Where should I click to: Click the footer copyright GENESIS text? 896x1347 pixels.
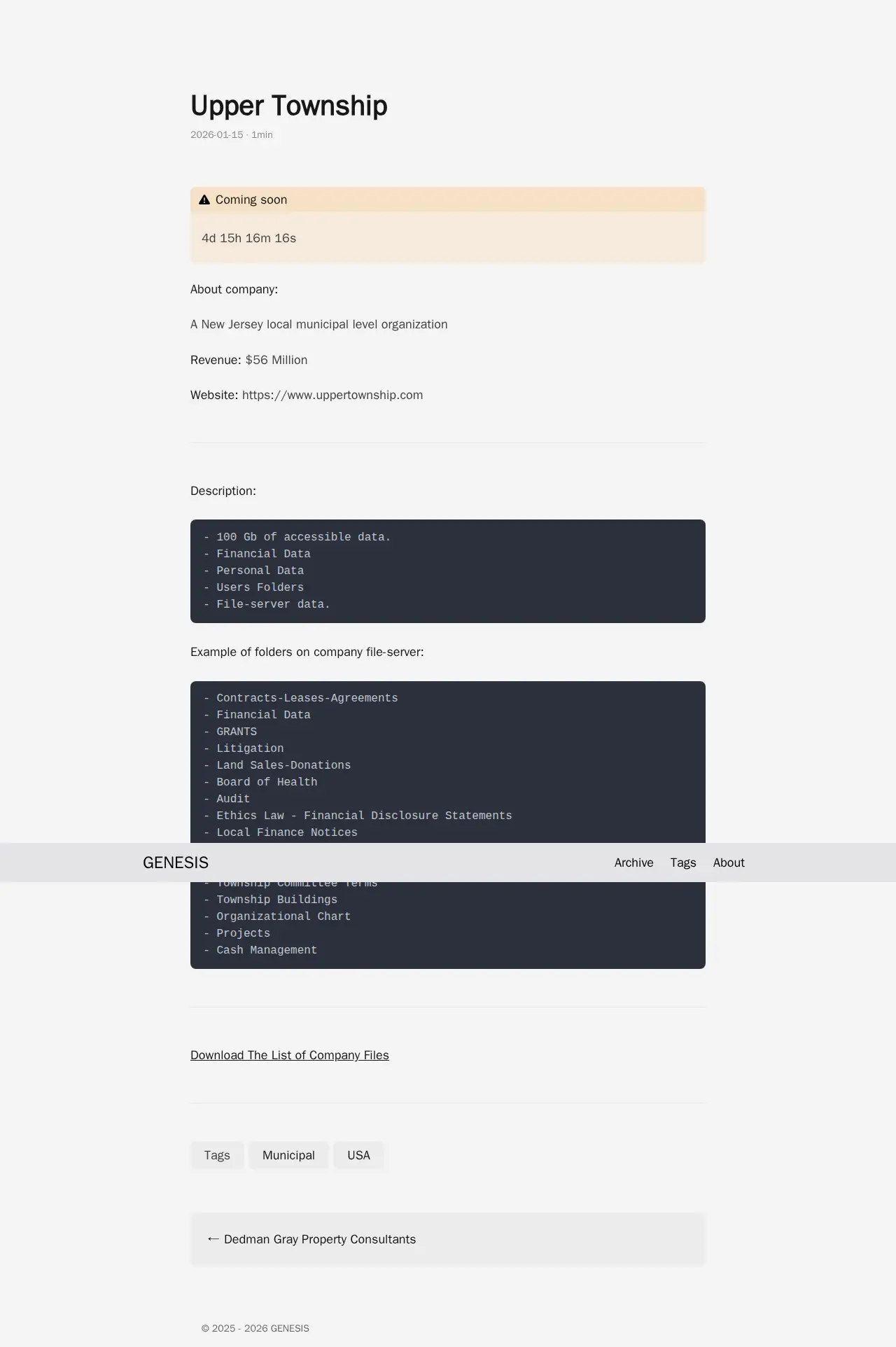(x=255, y=1328)
